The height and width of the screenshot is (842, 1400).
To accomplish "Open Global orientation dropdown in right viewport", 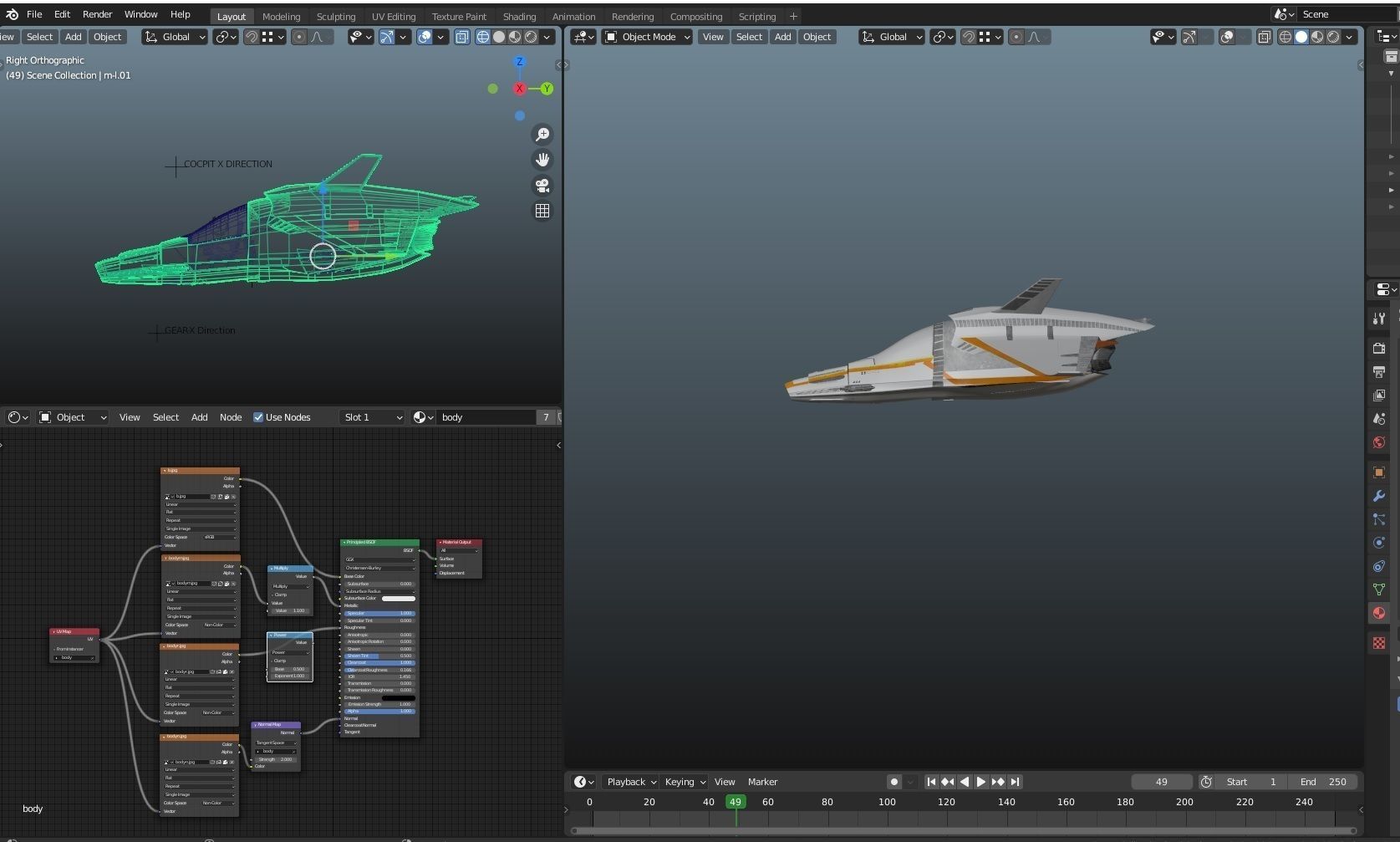I will 892,37.
